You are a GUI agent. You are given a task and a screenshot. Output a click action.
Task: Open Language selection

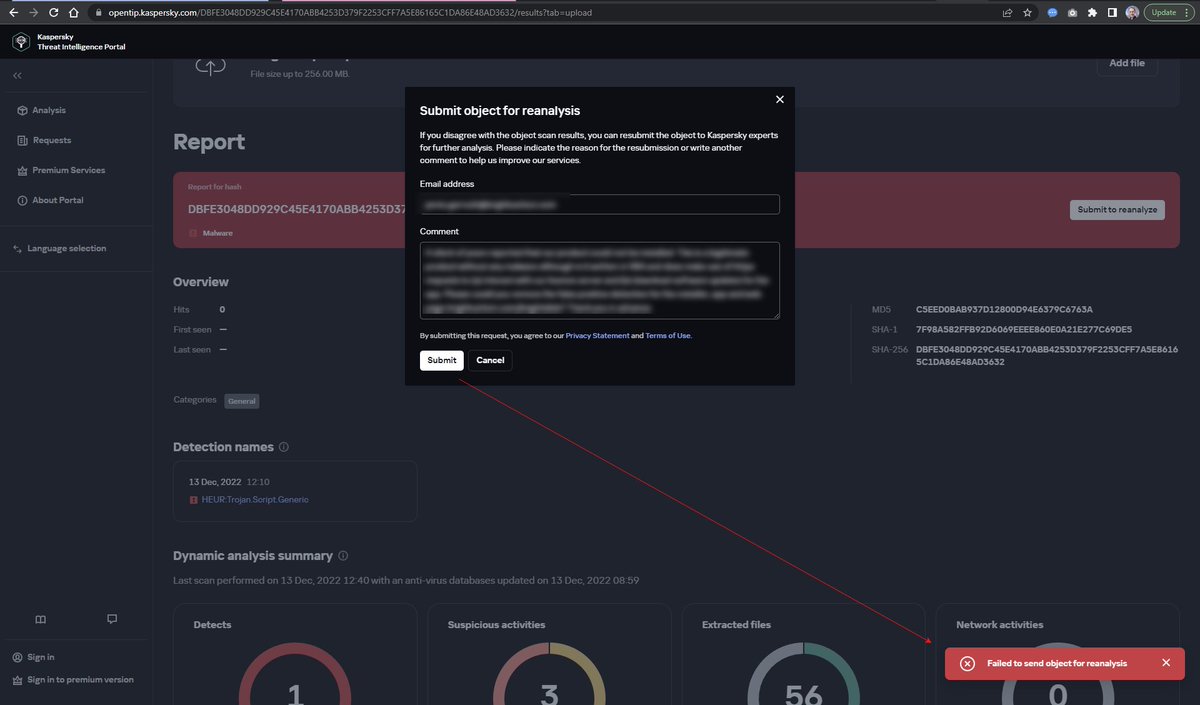(x=66, y=248)
